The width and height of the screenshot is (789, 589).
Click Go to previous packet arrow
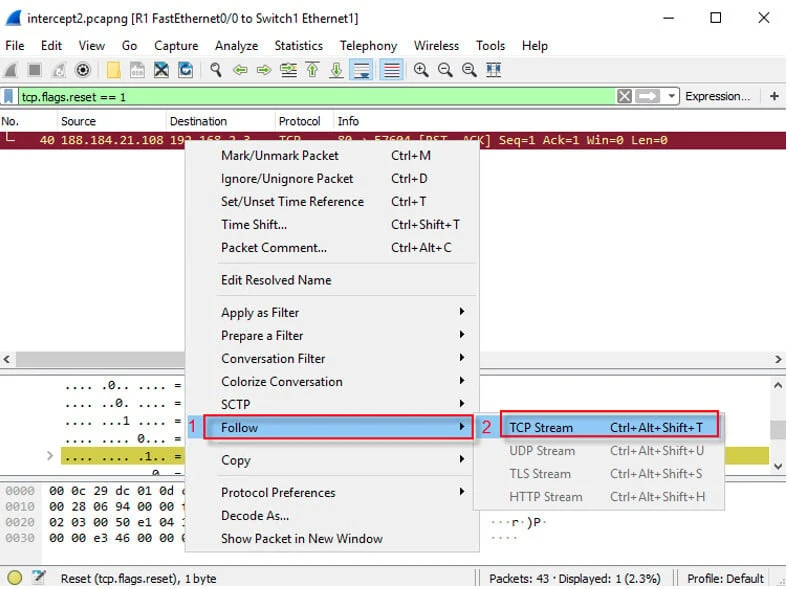point(240,70)
